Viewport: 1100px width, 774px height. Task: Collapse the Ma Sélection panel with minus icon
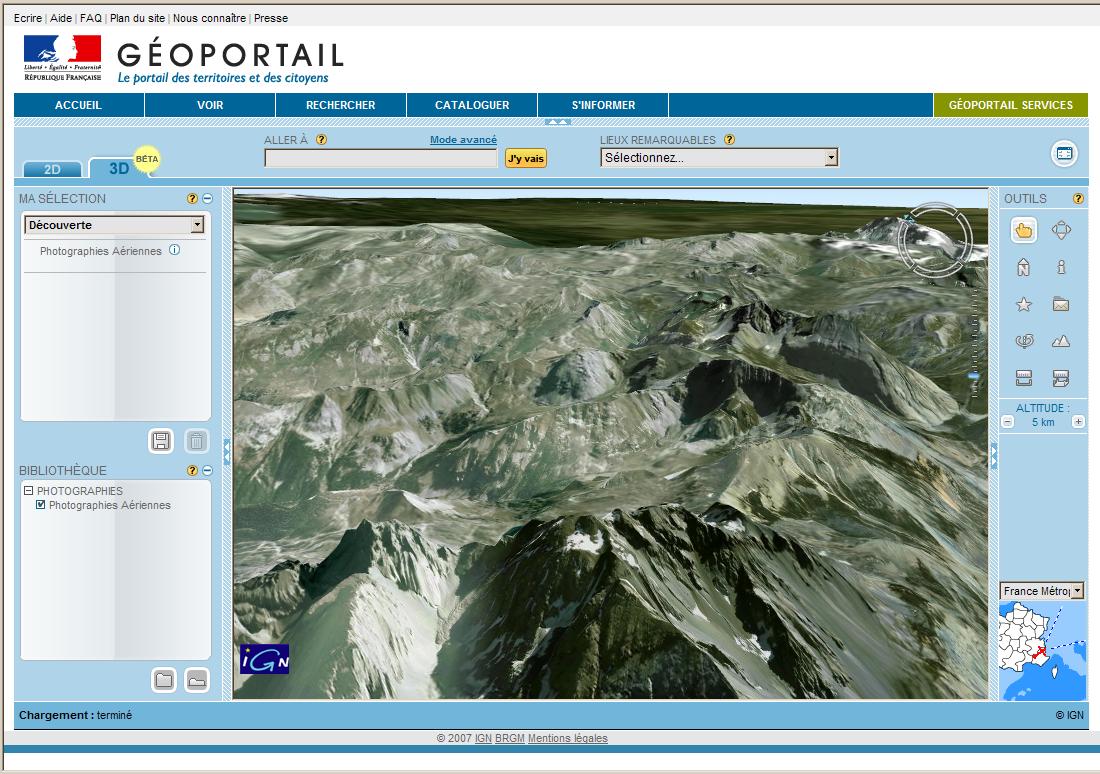click(x=208, y=199)
